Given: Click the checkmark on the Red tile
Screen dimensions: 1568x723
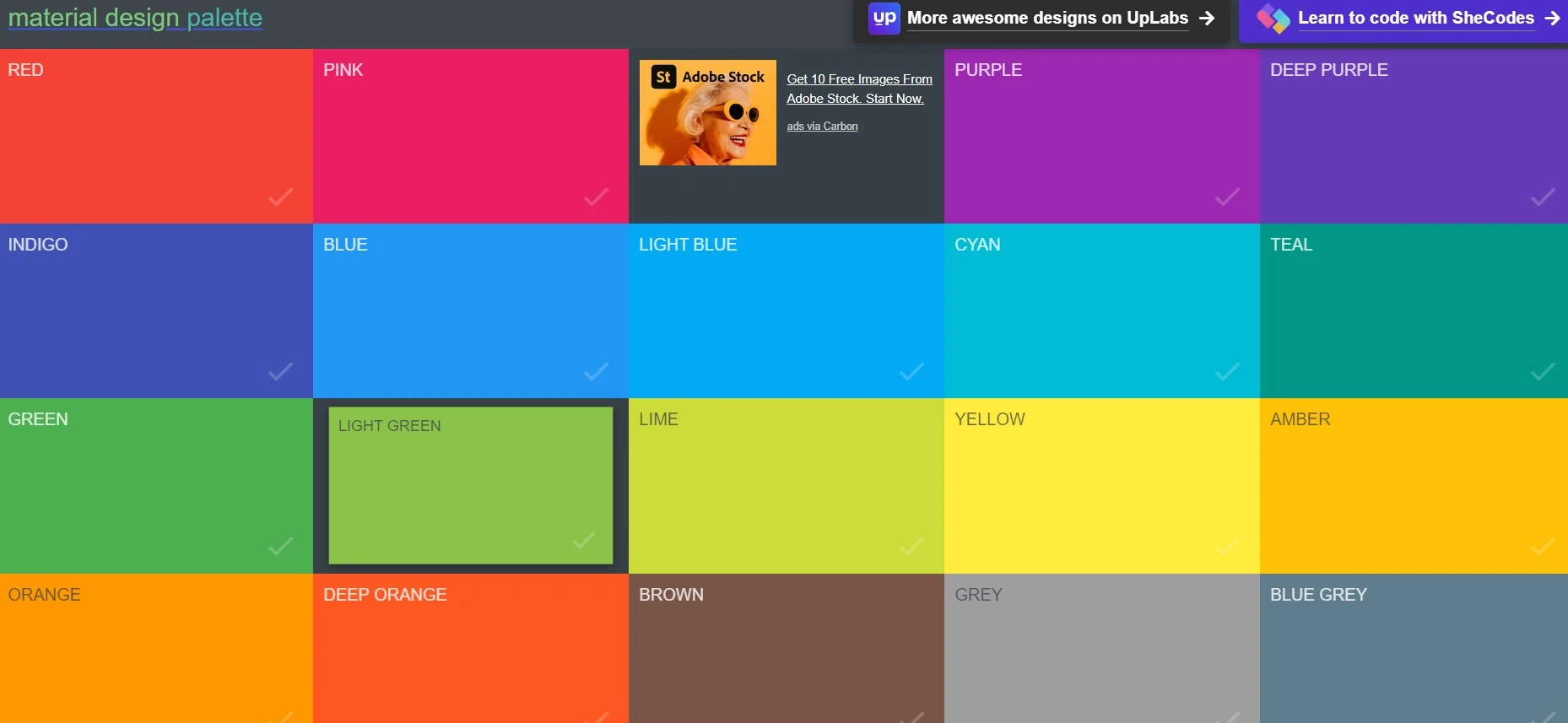Looking at the screenshot, I should click(281, 197).
